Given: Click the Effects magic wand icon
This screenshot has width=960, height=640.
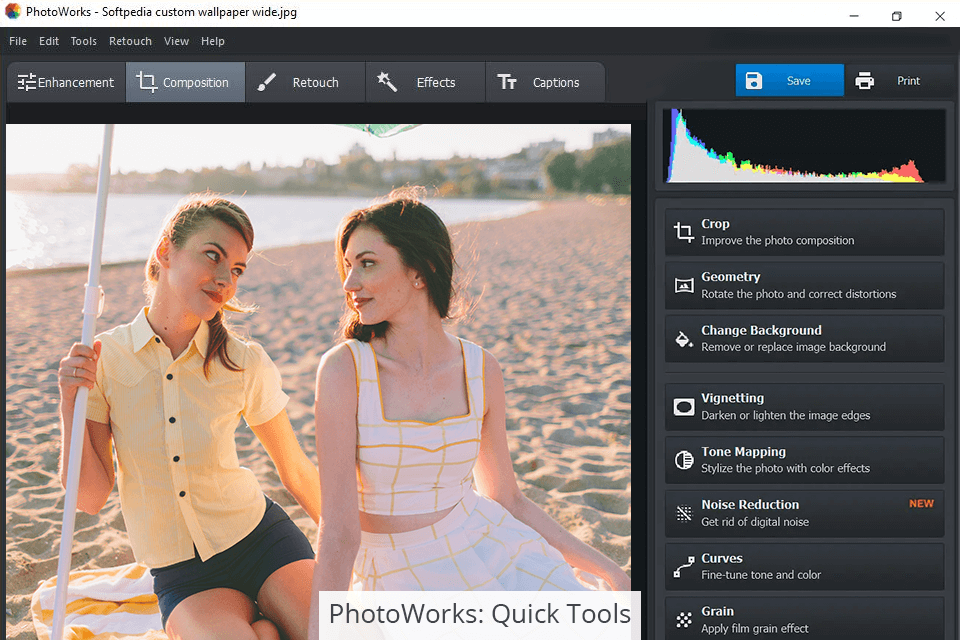Looking at the screenshot, I should pyautogui.click(x=387, y=81).
